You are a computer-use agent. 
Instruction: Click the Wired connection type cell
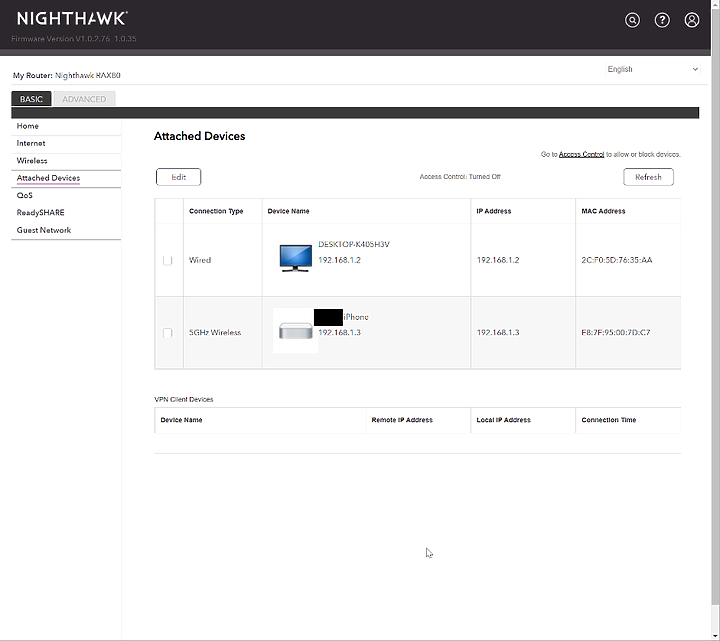tap(200, 260)
